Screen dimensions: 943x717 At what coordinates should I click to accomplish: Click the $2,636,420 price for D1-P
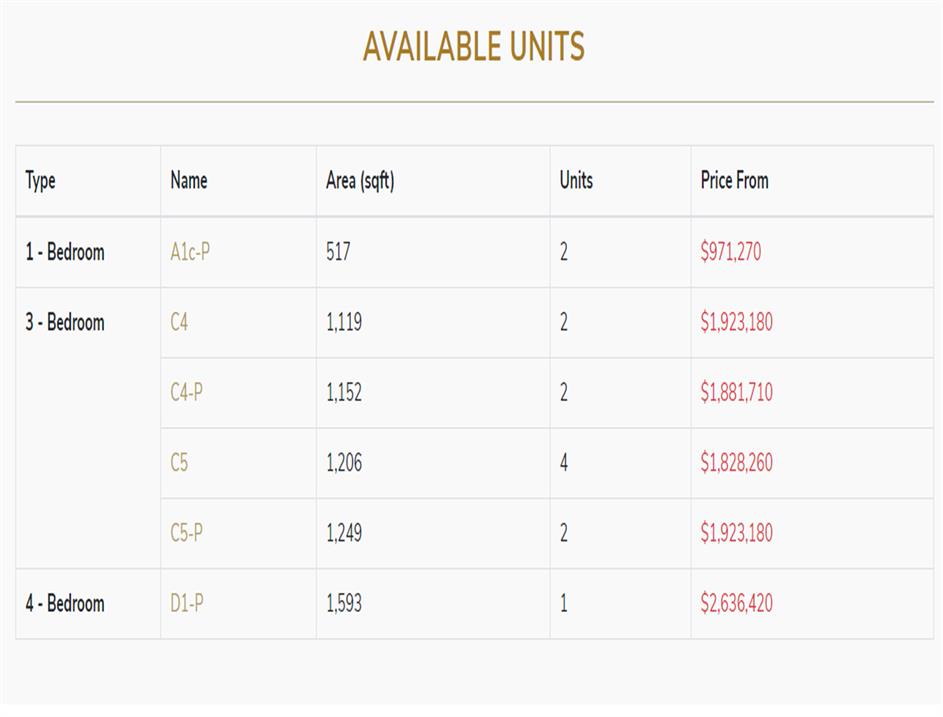click(x=736, y=603)
